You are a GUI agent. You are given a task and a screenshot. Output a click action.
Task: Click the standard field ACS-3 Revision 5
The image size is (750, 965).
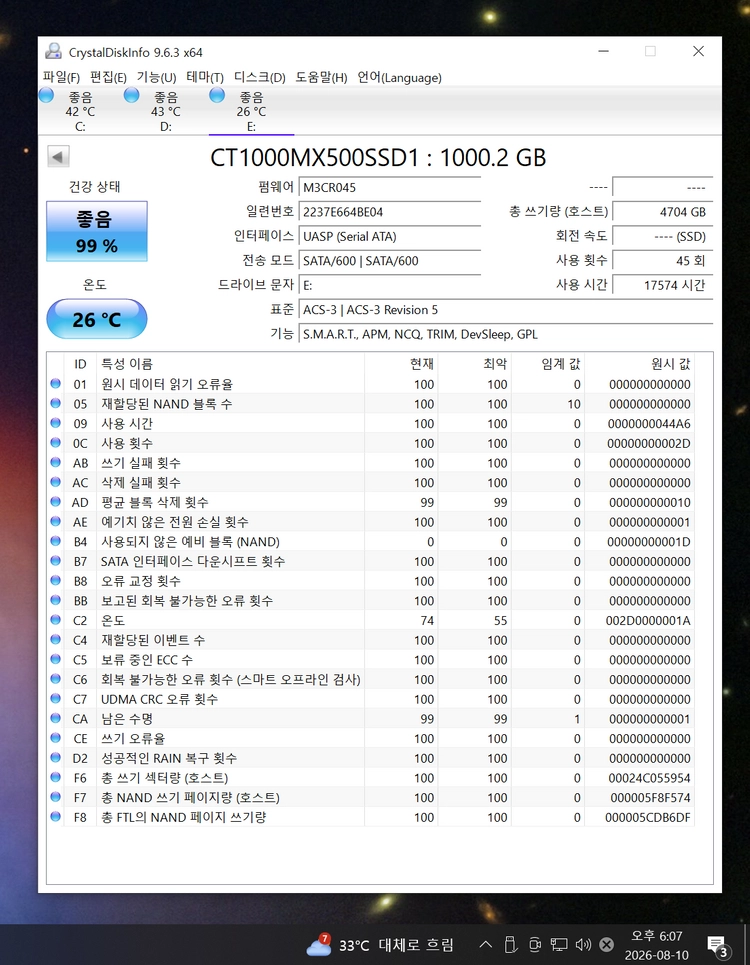click(x=506, y=310)
